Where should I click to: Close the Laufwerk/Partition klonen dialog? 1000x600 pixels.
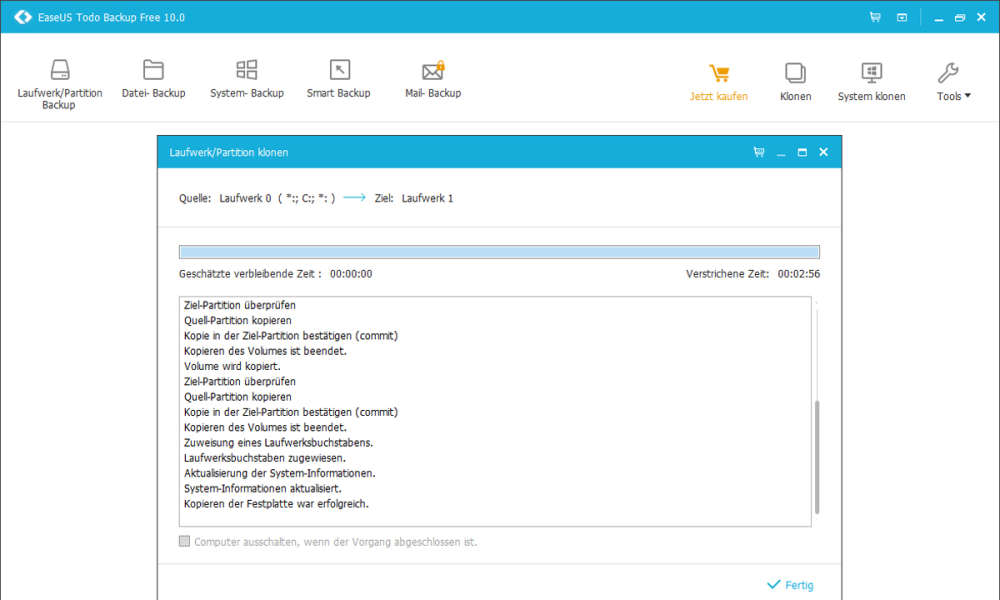tap(823, 152)
